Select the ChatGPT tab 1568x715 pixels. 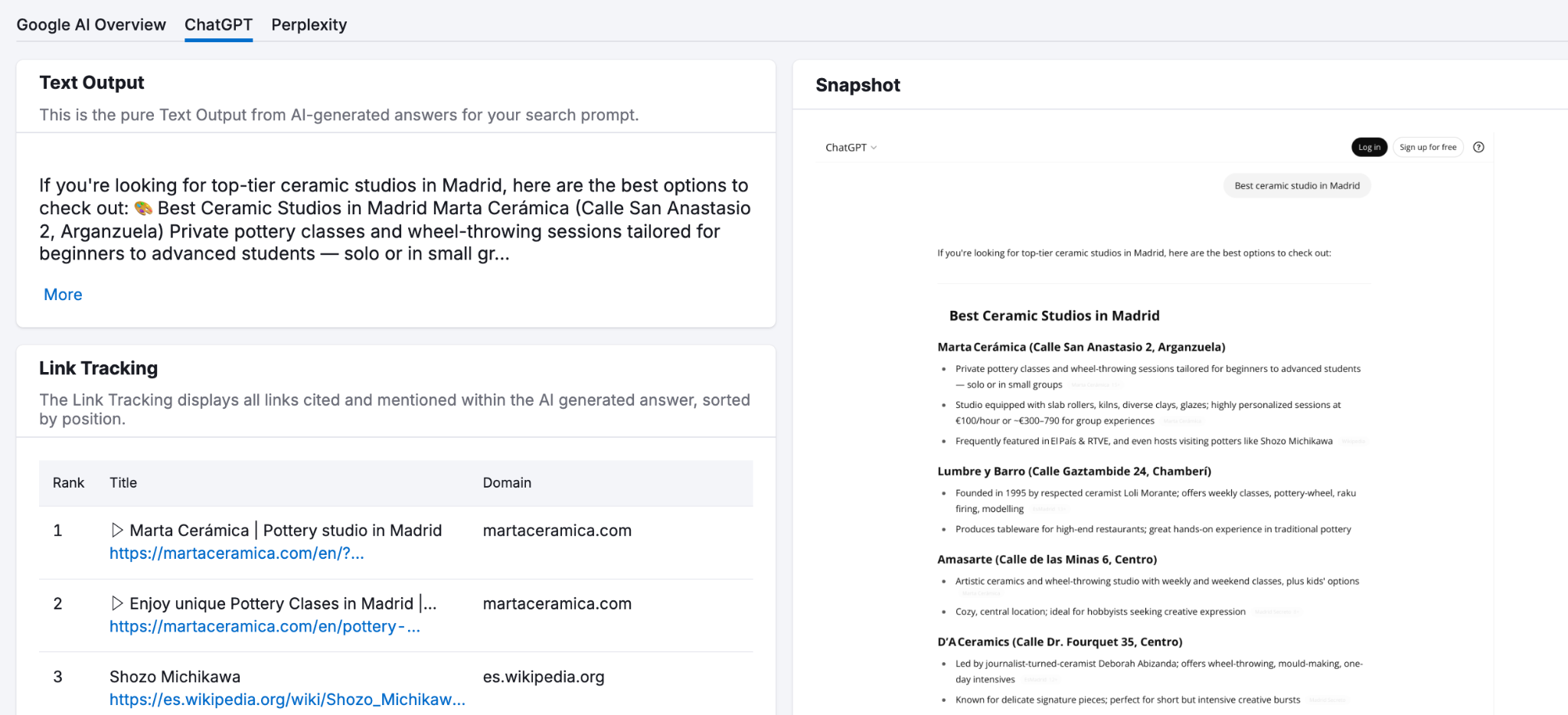pos(218,24)
